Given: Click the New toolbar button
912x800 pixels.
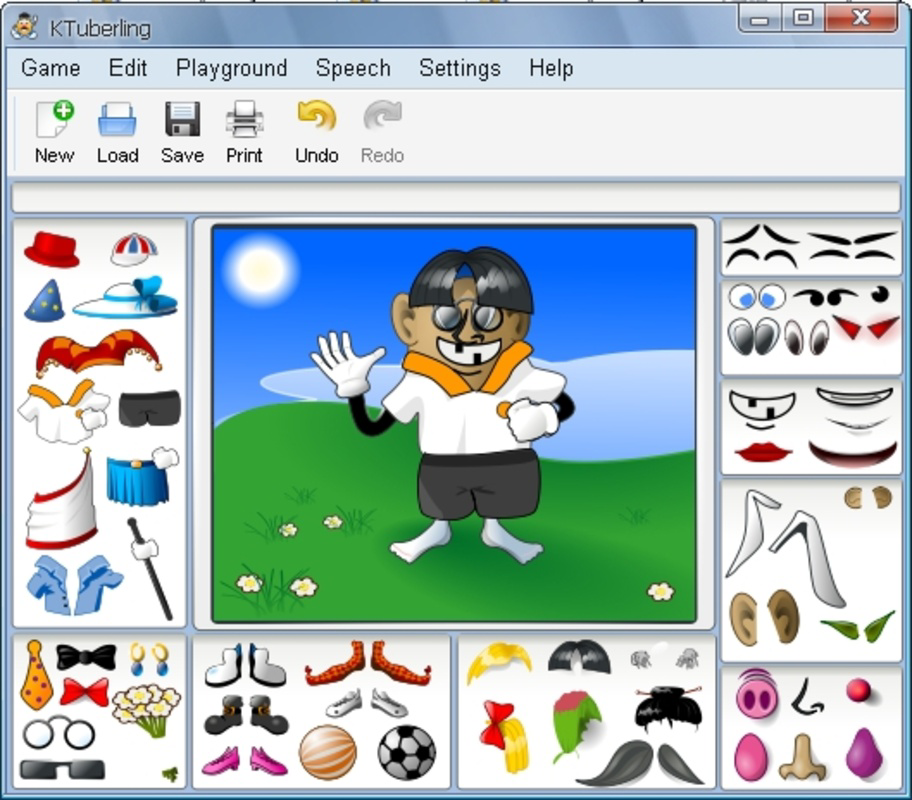Looking at the screenshot, I should 55,132.
